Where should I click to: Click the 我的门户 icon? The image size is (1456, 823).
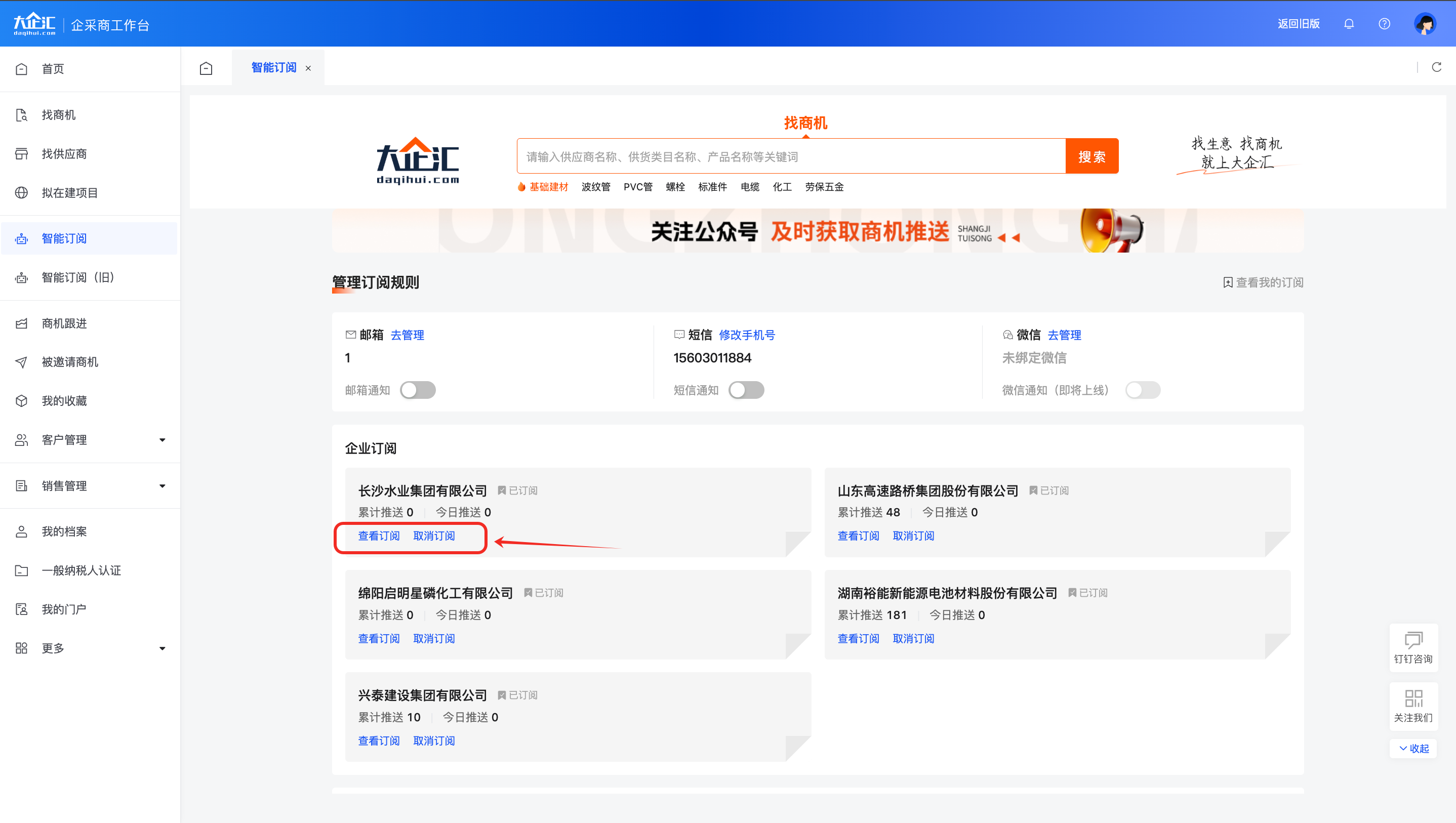21,609
